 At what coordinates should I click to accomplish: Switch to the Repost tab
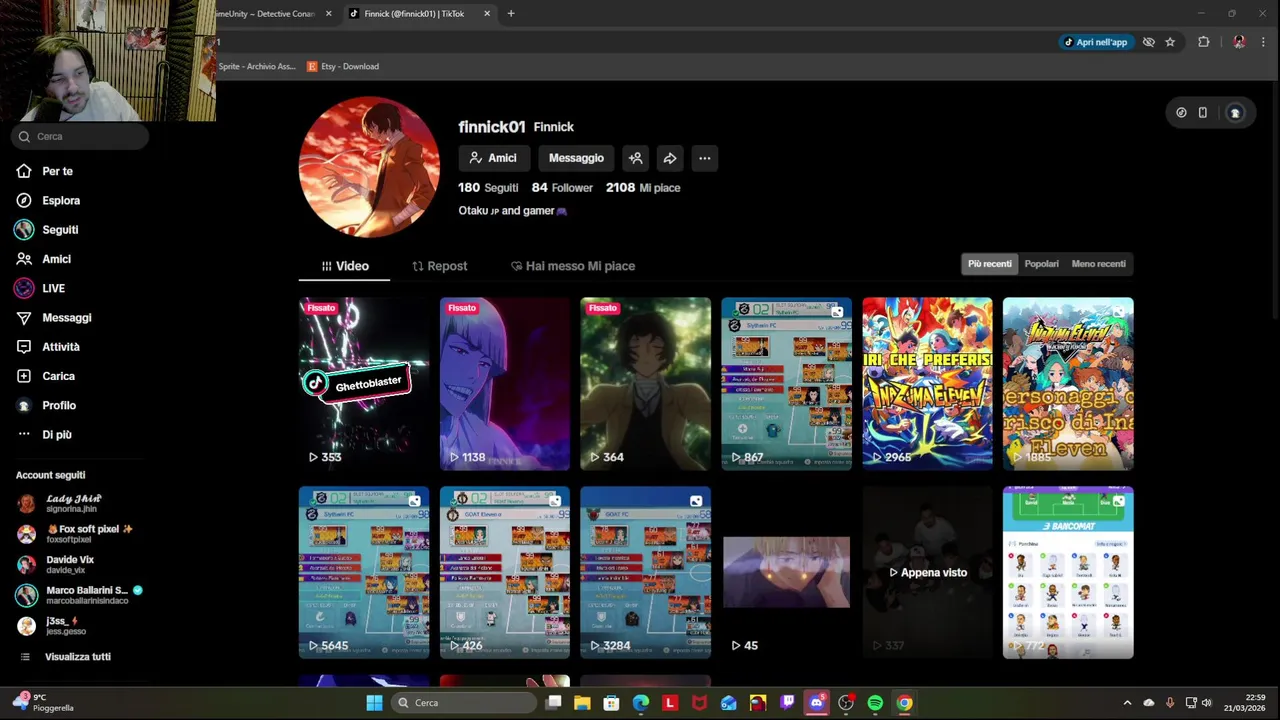[440, 266]
